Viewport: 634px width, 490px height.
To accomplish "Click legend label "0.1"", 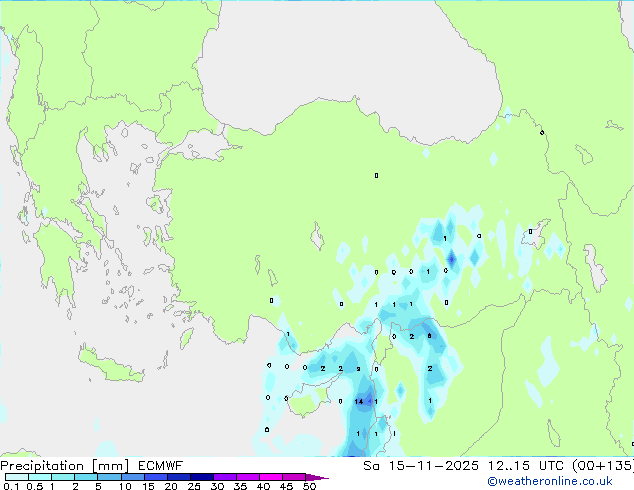I will pos(11,486).
